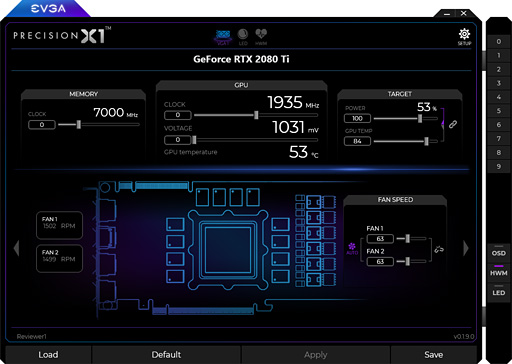Select profile slot 6
This screenshot has width=512, height=364.
click(x=499, y=125)
